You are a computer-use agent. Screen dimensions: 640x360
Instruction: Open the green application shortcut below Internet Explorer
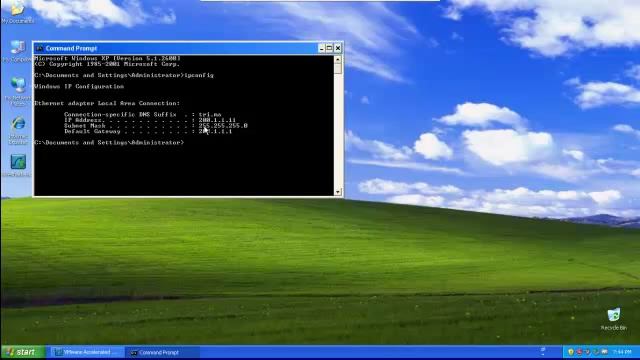tap(18, 165)
